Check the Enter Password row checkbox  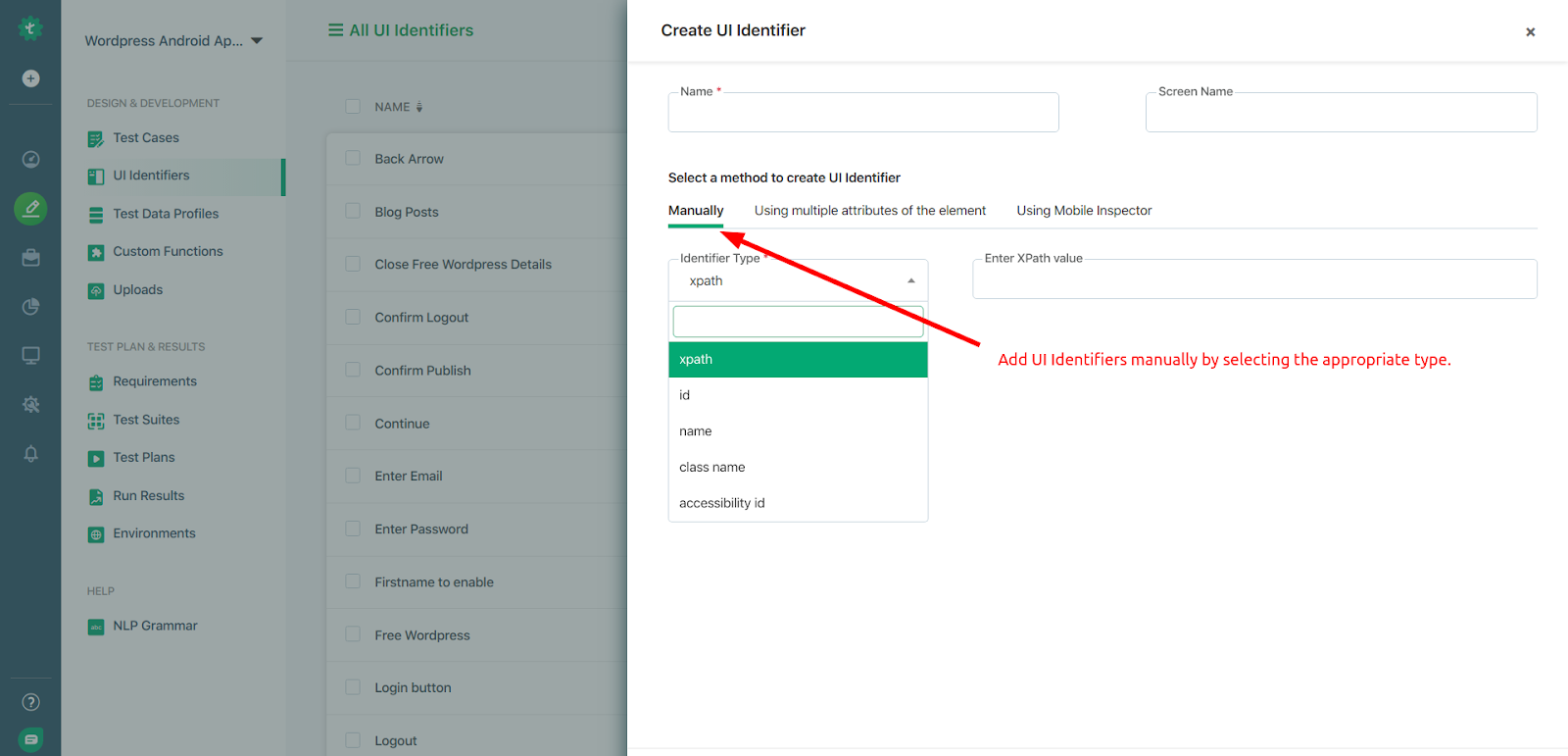tap(353, 529)
